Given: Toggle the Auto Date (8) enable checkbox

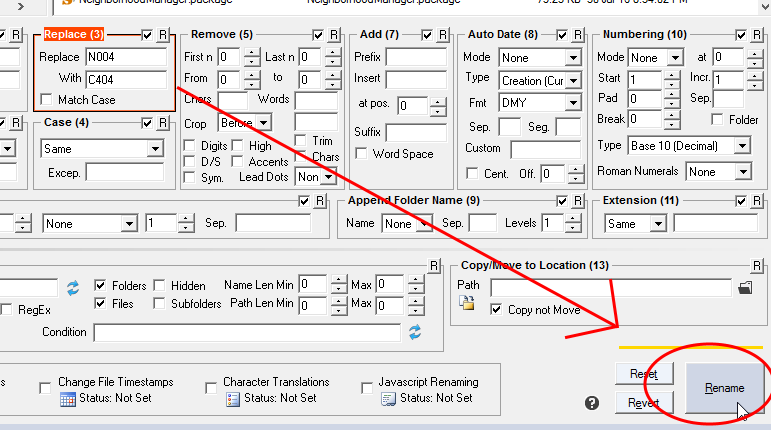Looking at the screenshot, I should (x=562, y=35).
